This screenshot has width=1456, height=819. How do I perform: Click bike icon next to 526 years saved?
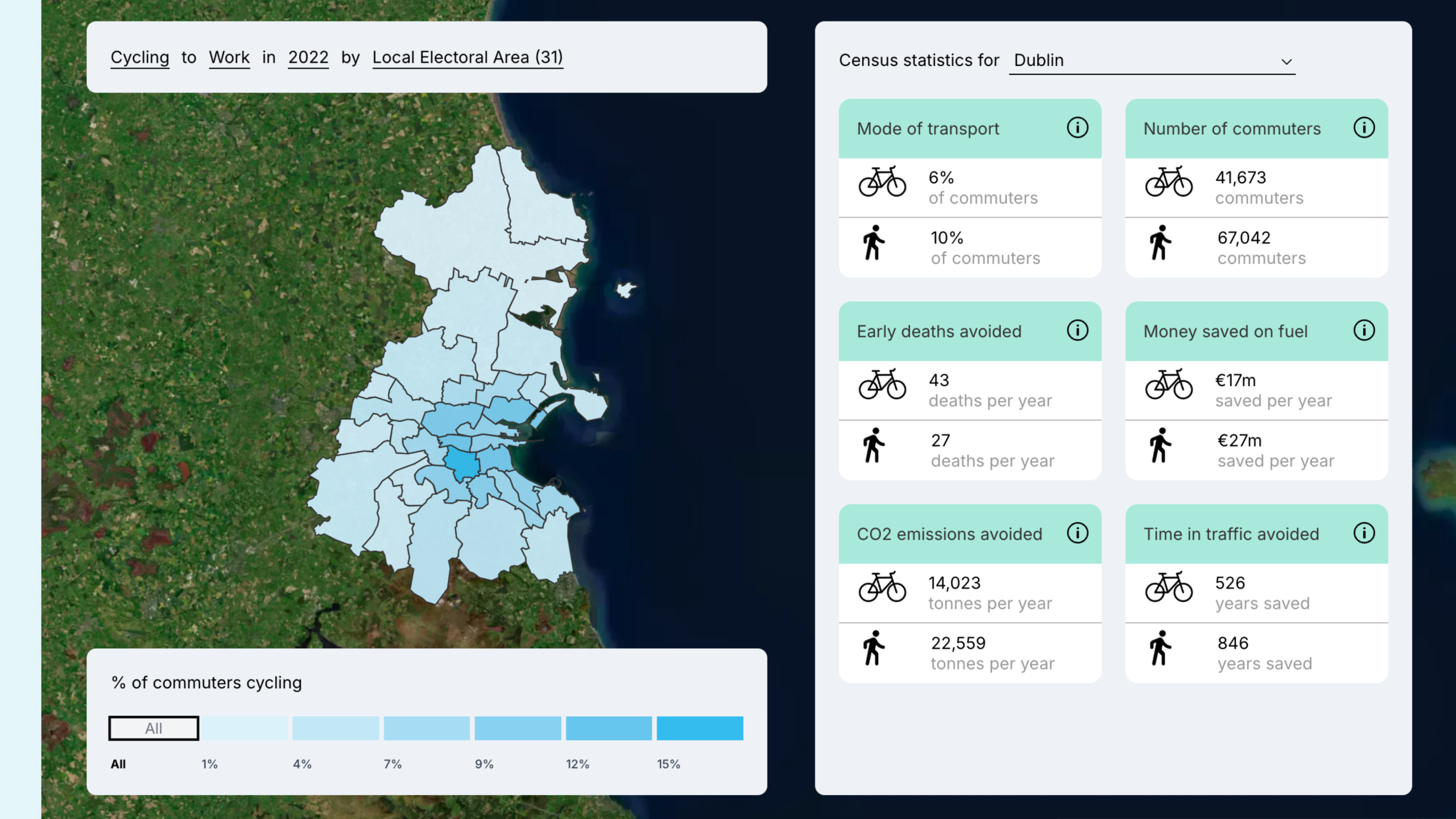pyautogui.click(x=1169, y=586)
